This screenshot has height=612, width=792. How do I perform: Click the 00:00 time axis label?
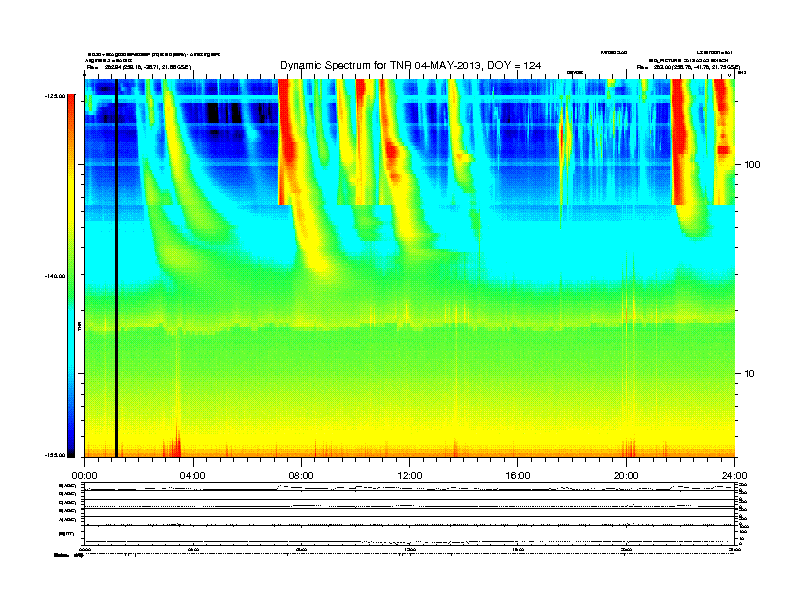point(84,476)
